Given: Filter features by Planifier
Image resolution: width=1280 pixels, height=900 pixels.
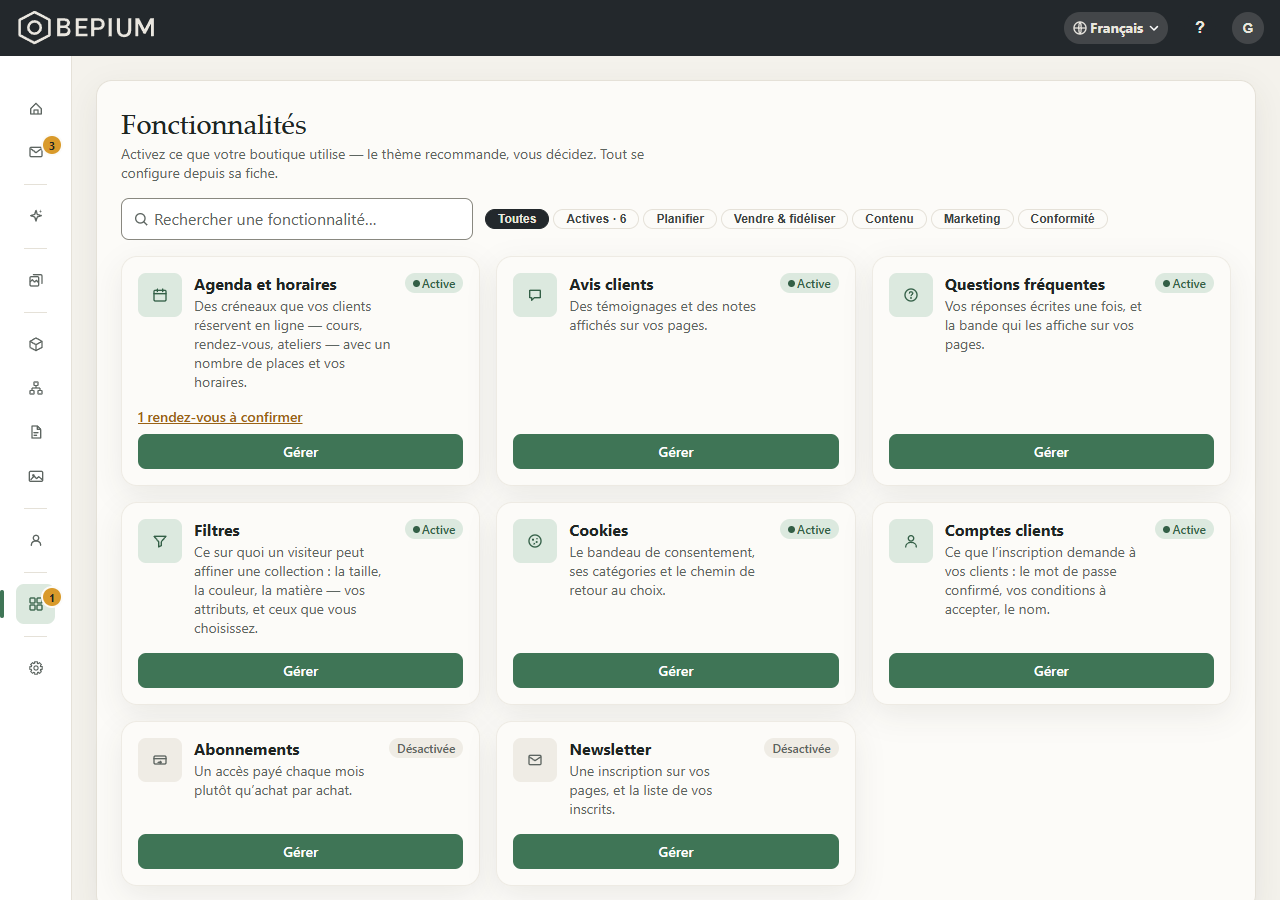Looking at the screenshot, I should [680, 219].
